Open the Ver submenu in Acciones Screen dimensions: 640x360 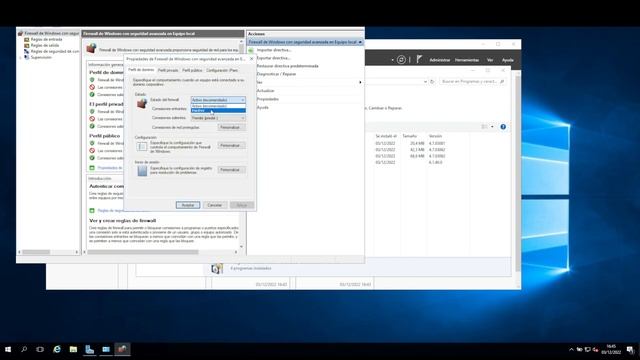305,82
